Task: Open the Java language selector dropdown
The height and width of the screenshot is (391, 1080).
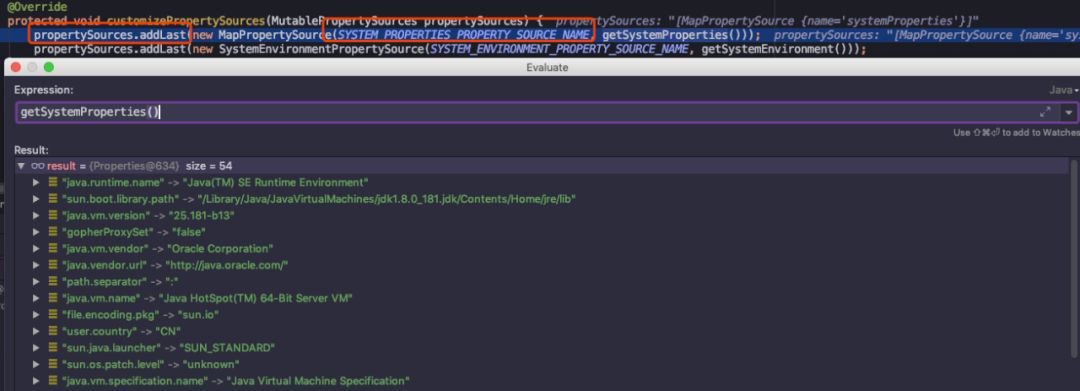Action: coord(1063,90)
